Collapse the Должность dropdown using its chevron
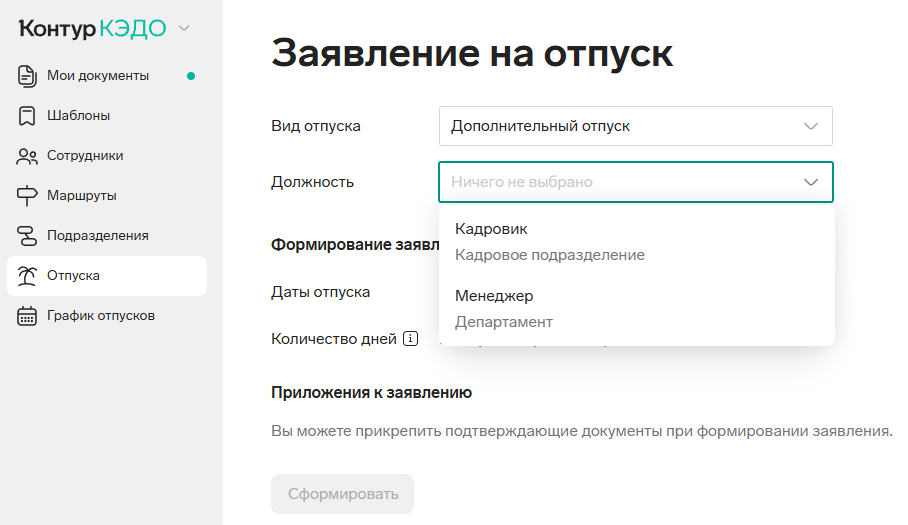Image resolution: width=908 pixels, height=525 pixels. pyautogui.click(x=811, y=183)
